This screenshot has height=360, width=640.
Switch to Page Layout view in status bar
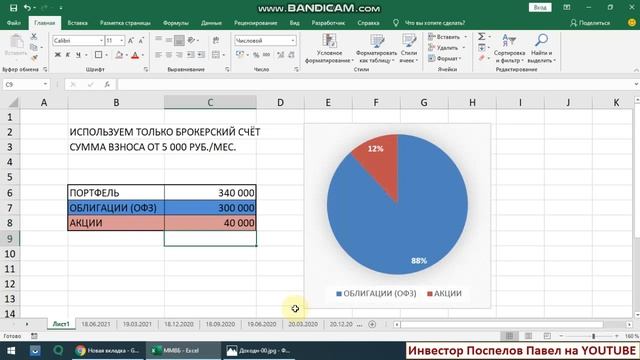click(528, 336)
